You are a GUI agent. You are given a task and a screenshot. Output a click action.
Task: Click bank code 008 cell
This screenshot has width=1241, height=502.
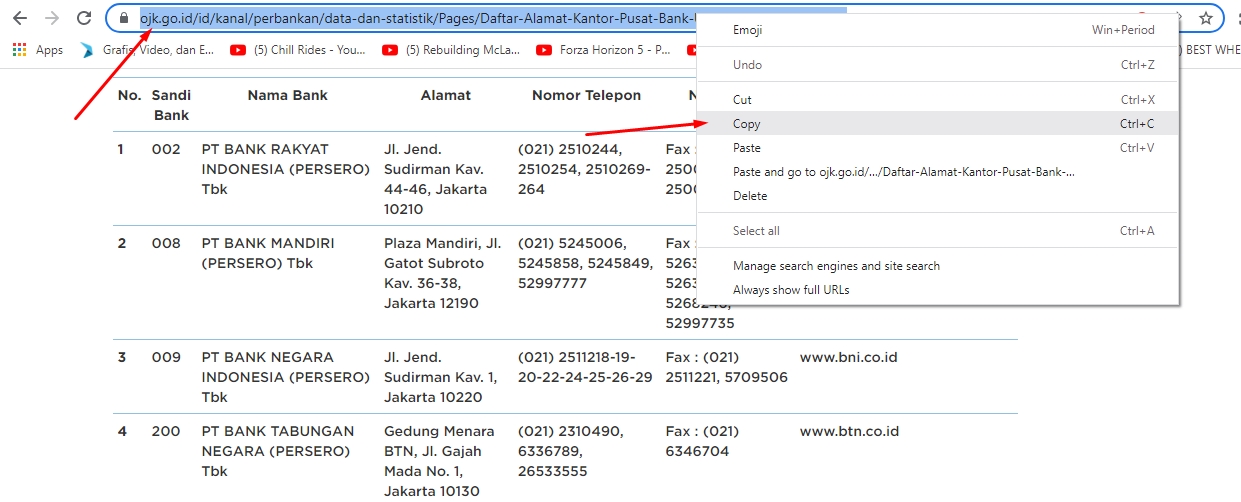point(166,243)
